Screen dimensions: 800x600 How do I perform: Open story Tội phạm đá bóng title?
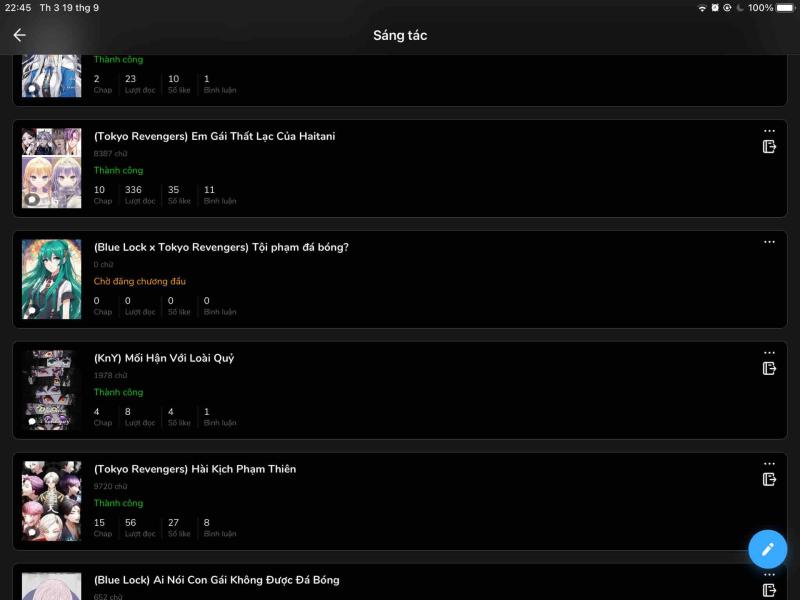221,247
